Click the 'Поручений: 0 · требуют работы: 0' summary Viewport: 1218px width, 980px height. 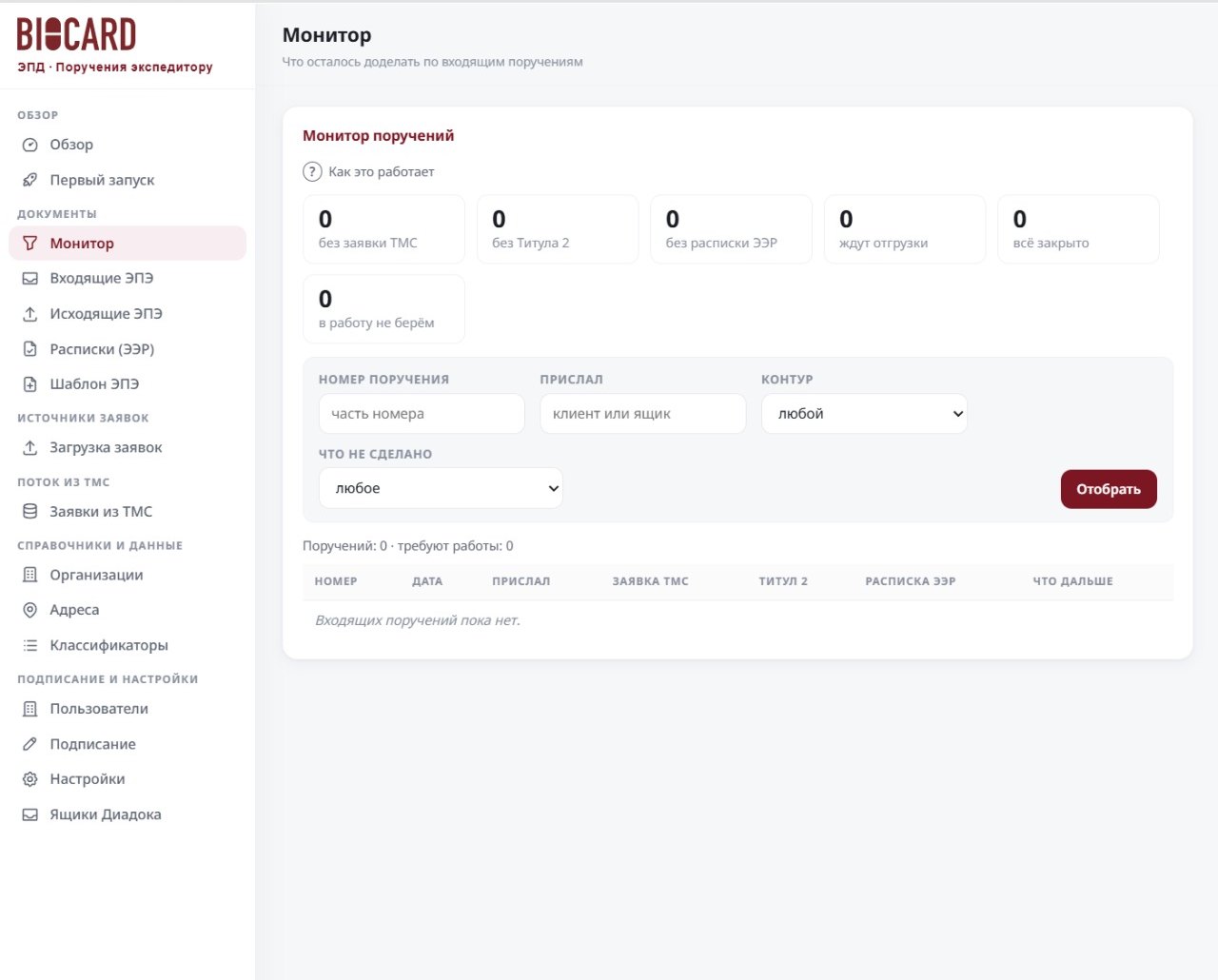(x=408, y=546)
